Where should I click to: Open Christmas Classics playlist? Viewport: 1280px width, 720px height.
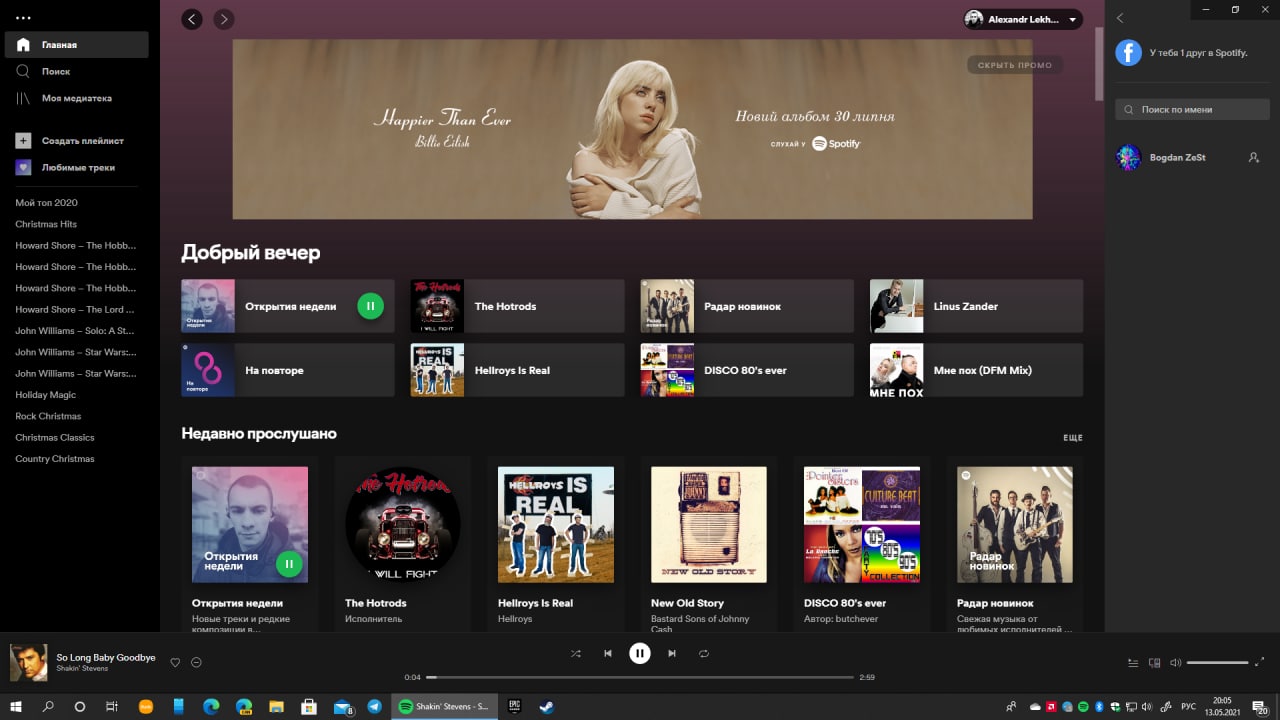(55, 437)
